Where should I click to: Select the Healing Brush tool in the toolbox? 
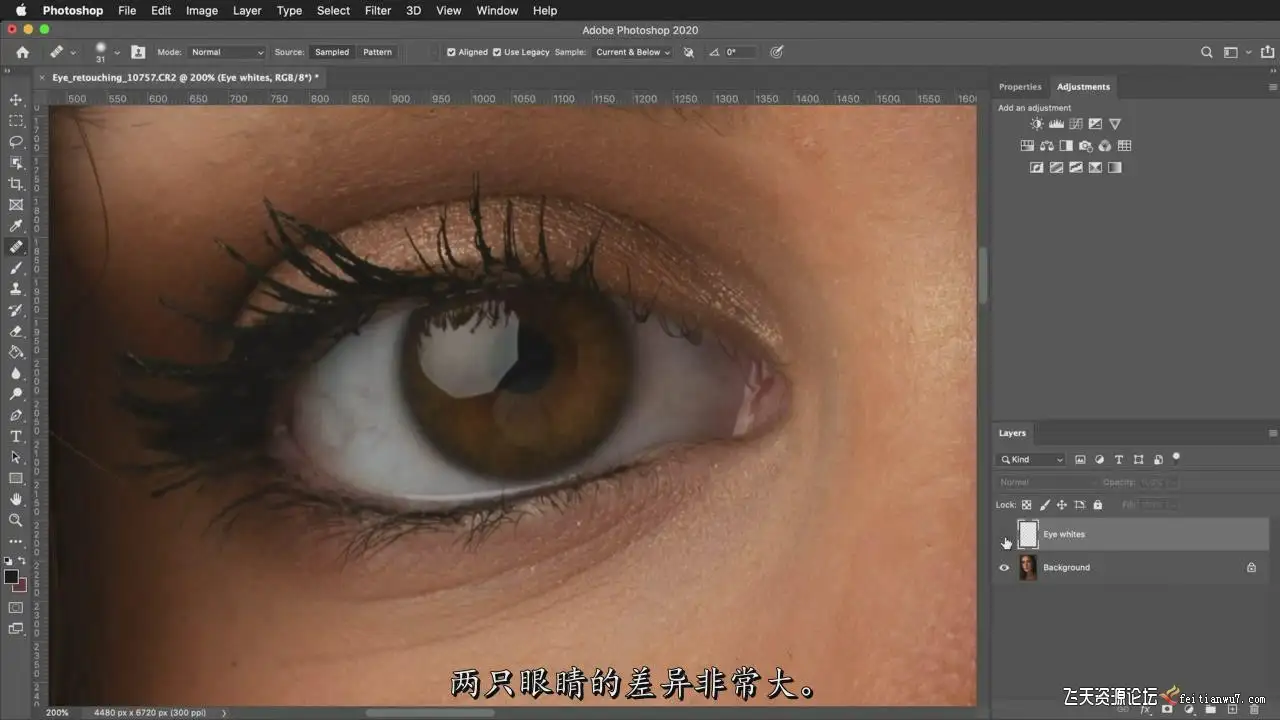coord(16,247)
